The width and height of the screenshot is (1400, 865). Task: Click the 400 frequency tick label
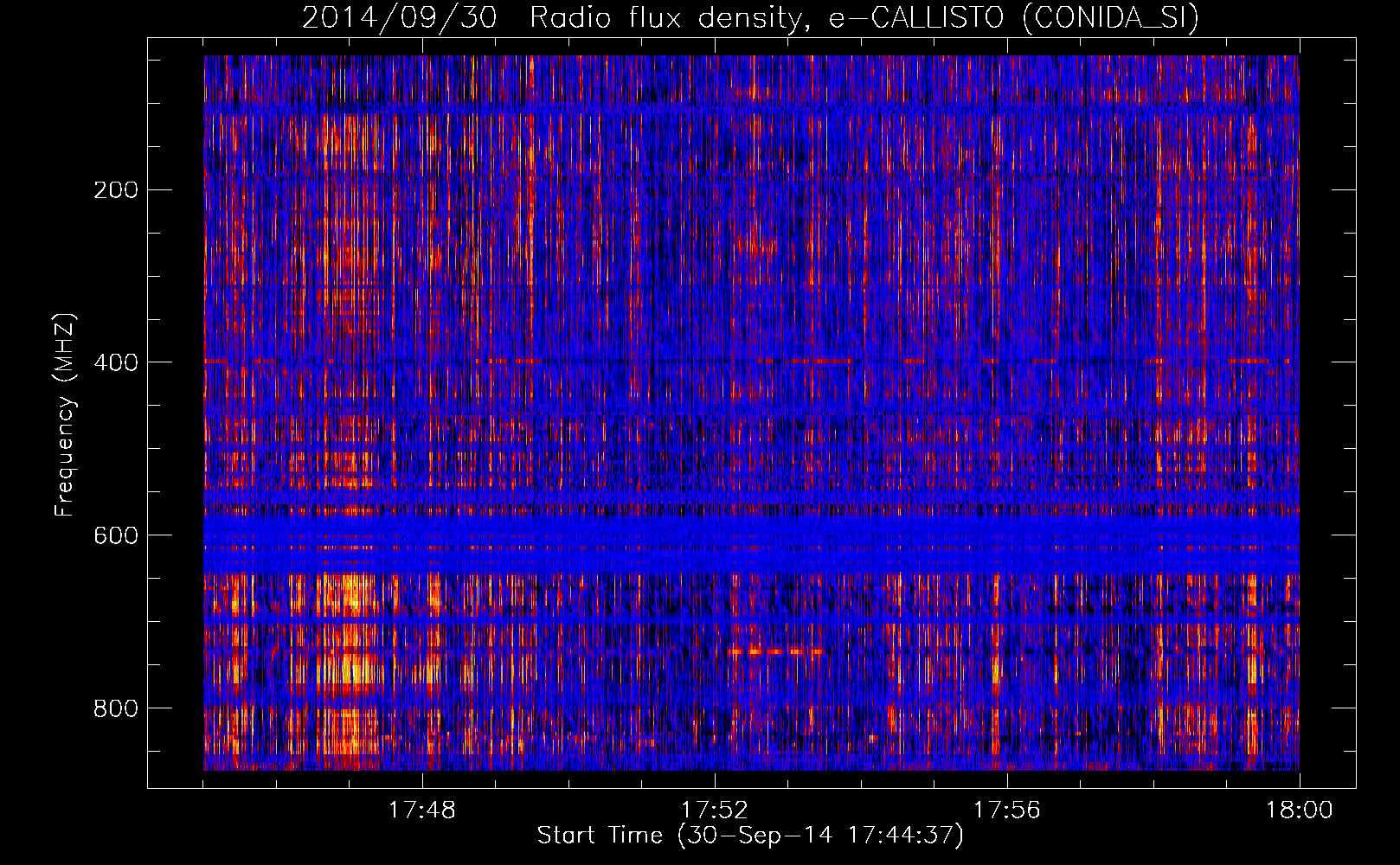(x=115, y=362)
